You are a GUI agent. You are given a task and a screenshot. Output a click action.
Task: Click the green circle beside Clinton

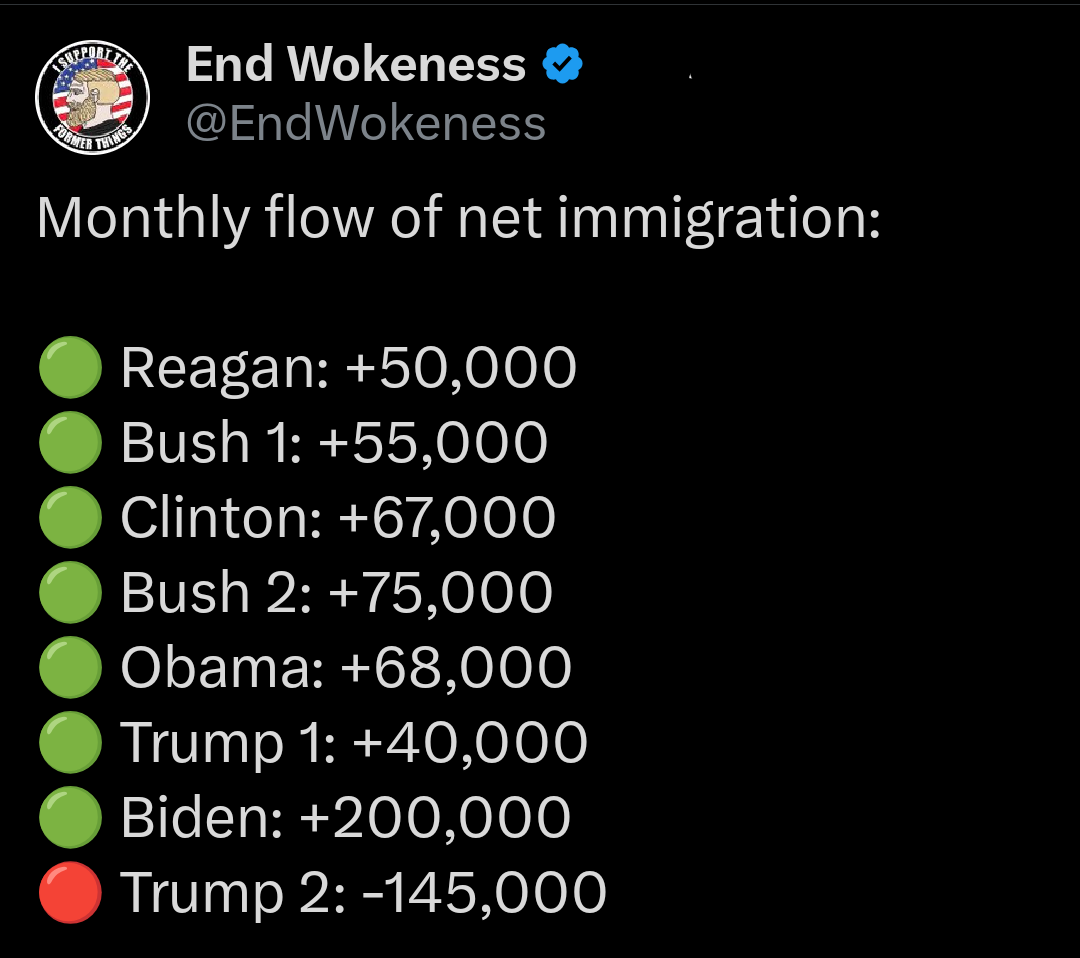70,518
